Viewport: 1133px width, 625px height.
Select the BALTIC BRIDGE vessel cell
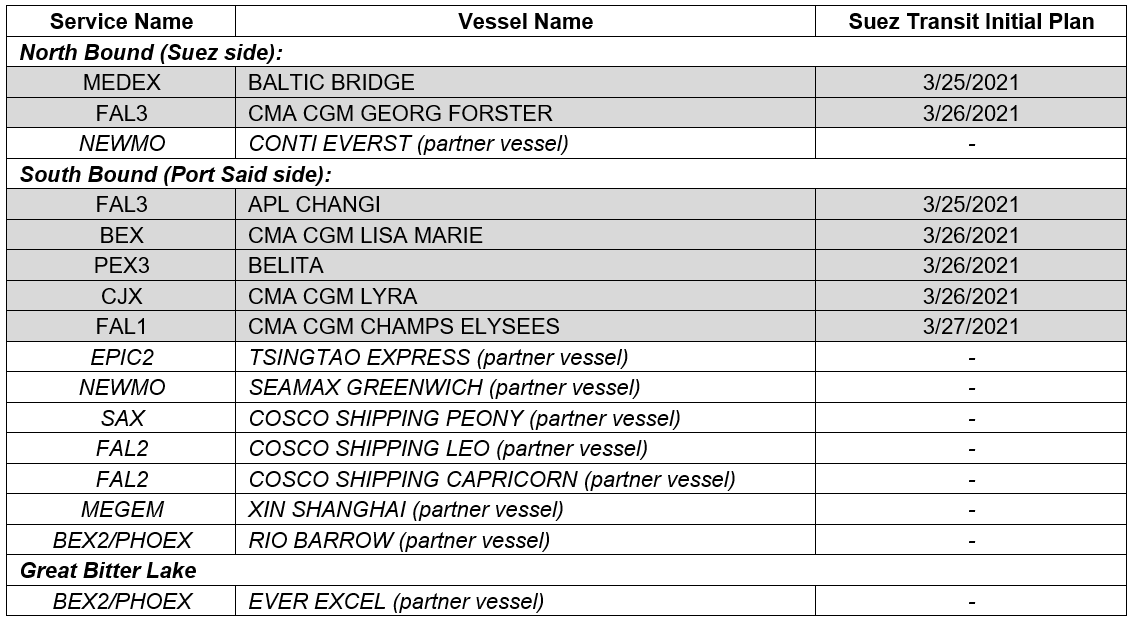pyautogui.click(x=525, y=82)
